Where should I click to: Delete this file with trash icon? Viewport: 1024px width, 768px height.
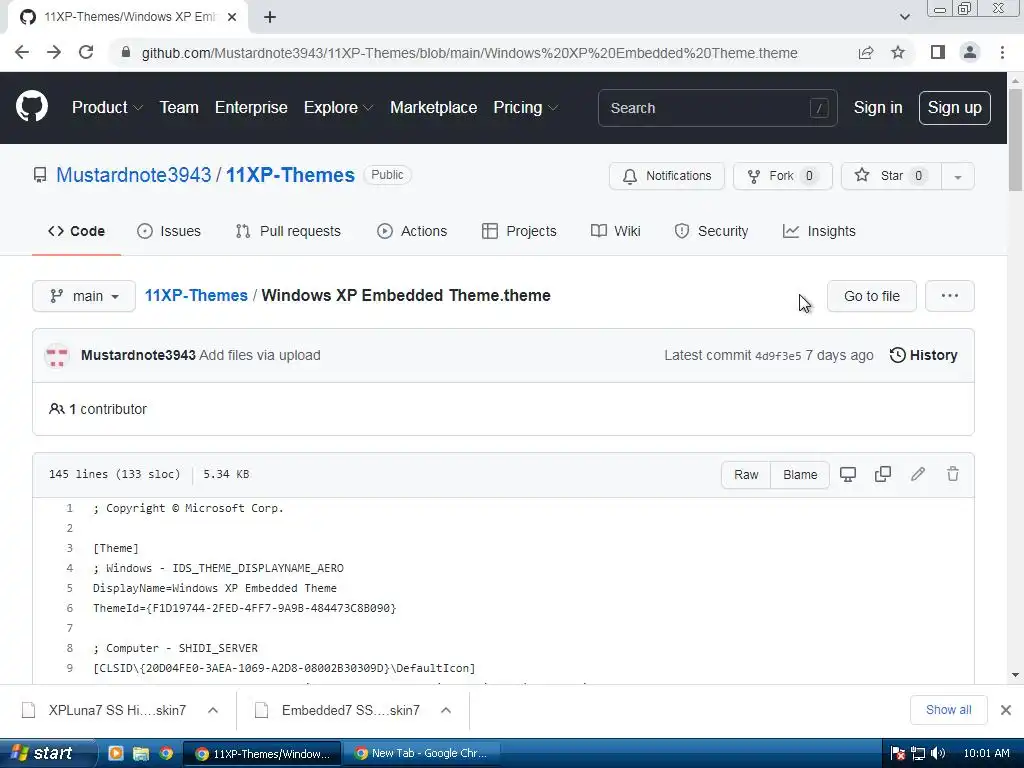(953, 474)
